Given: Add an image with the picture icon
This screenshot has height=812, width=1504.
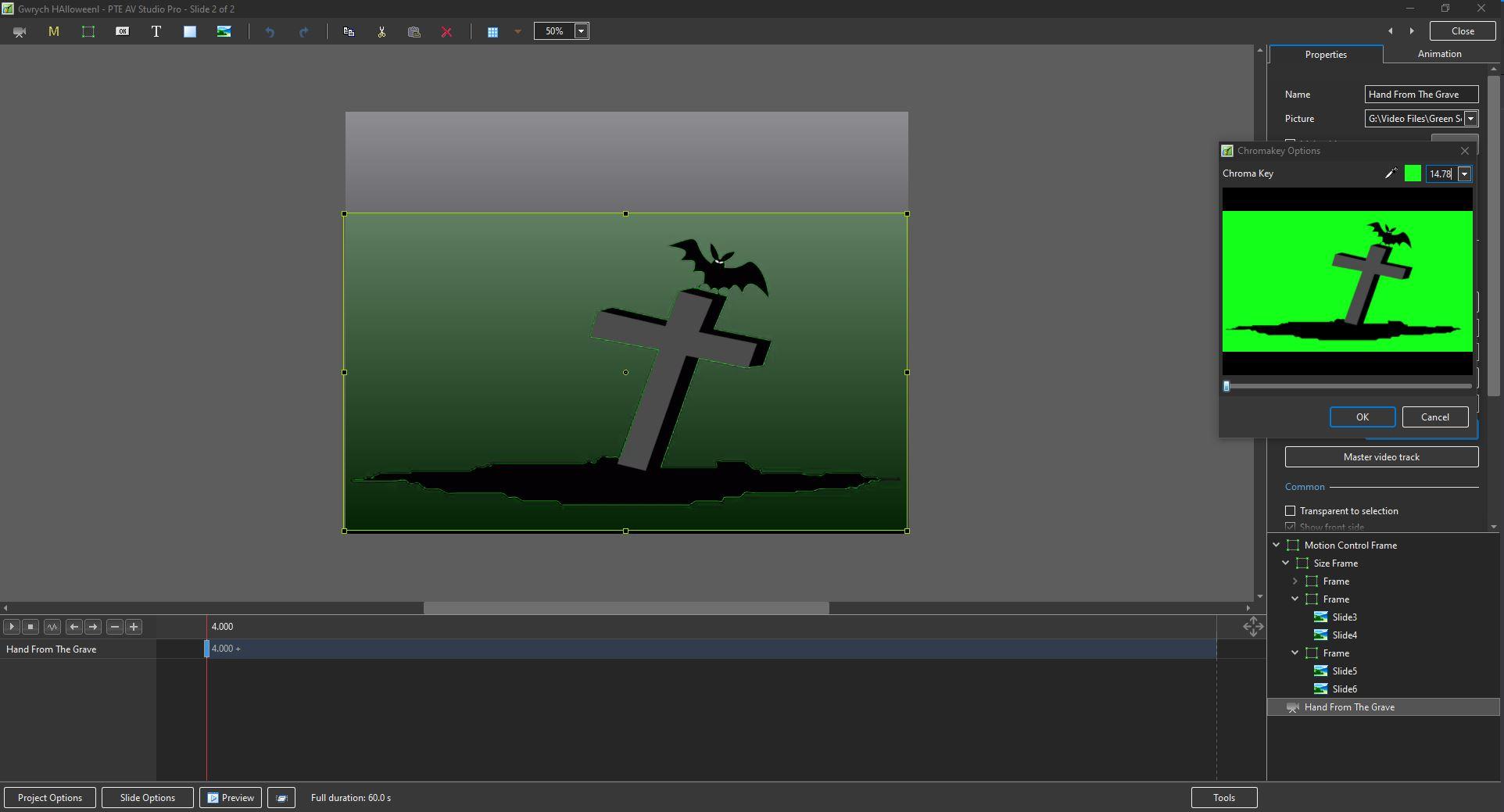Looking at the screenshot, I should pos(224,32).
